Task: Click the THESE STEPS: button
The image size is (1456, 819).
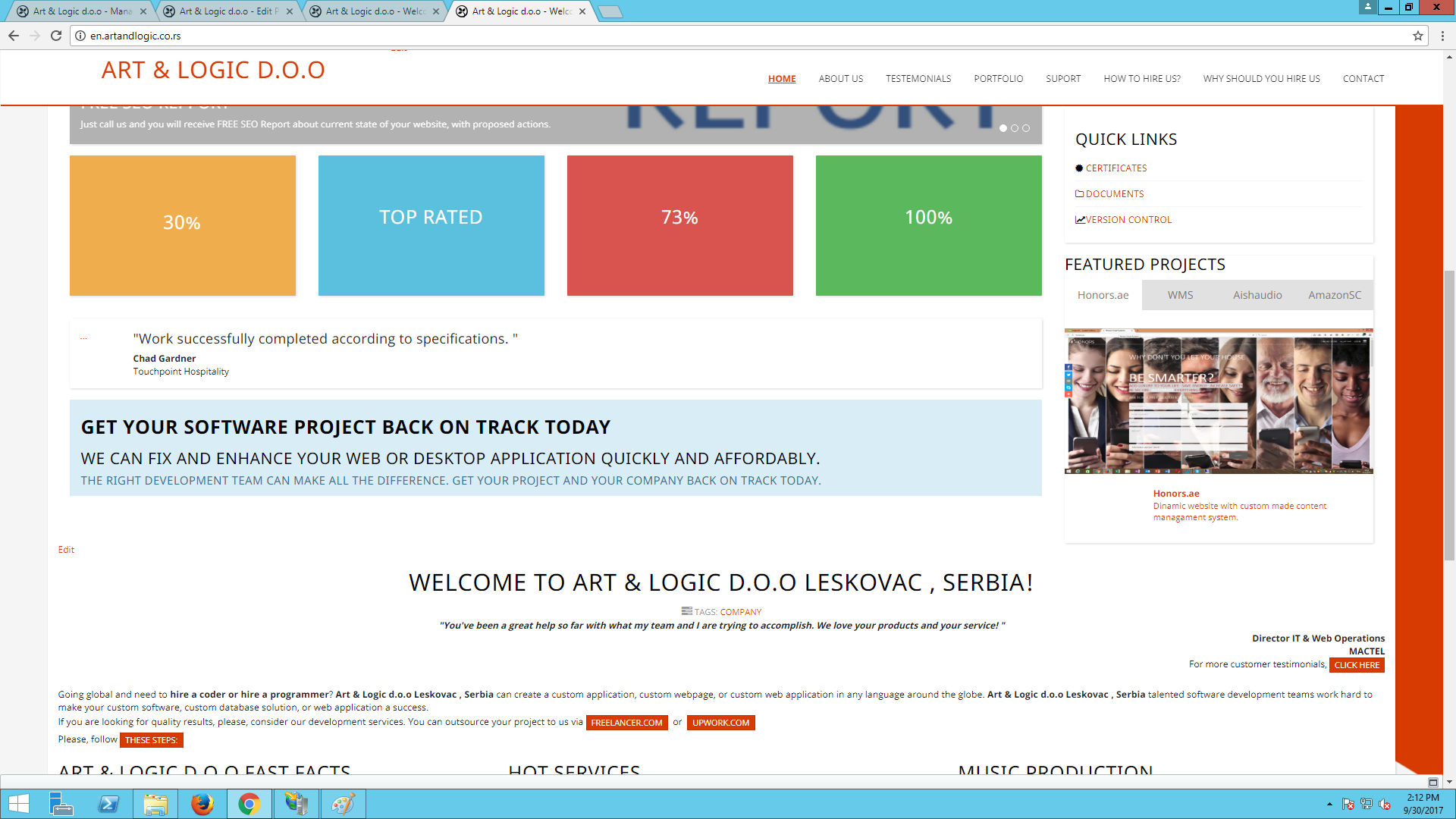Action: 151,740
